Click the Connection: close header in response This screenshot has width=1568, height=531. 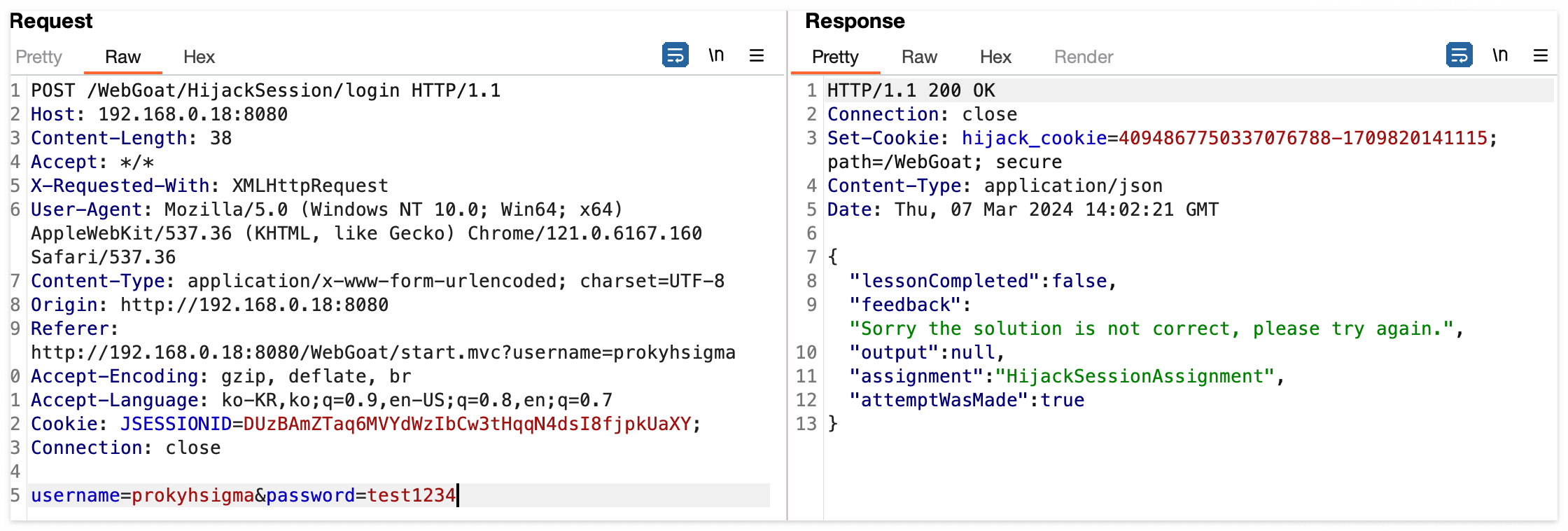[x=923, y=114]
